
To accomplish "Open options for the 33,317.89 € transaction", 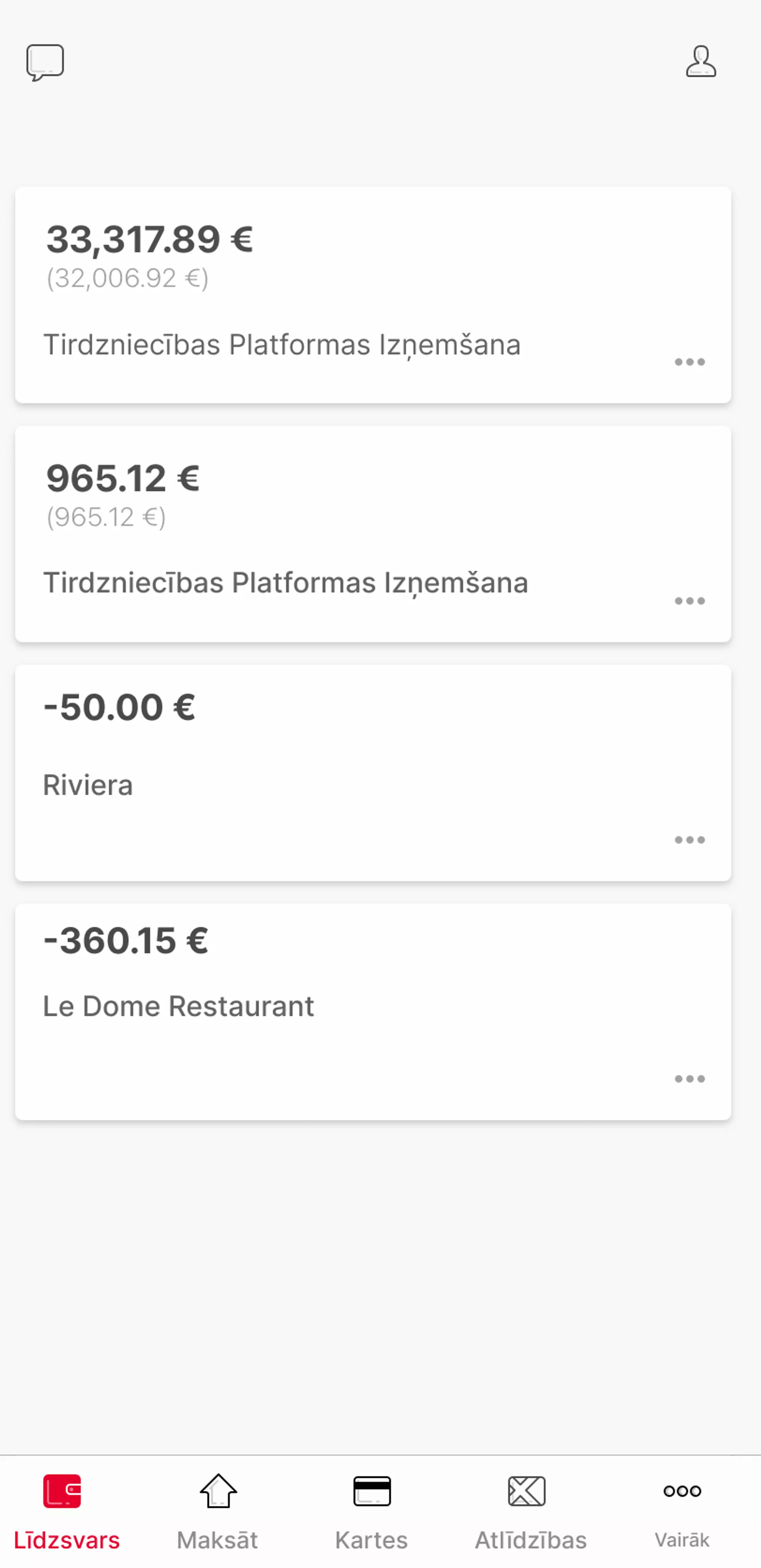I will click(x=689, y=362).
